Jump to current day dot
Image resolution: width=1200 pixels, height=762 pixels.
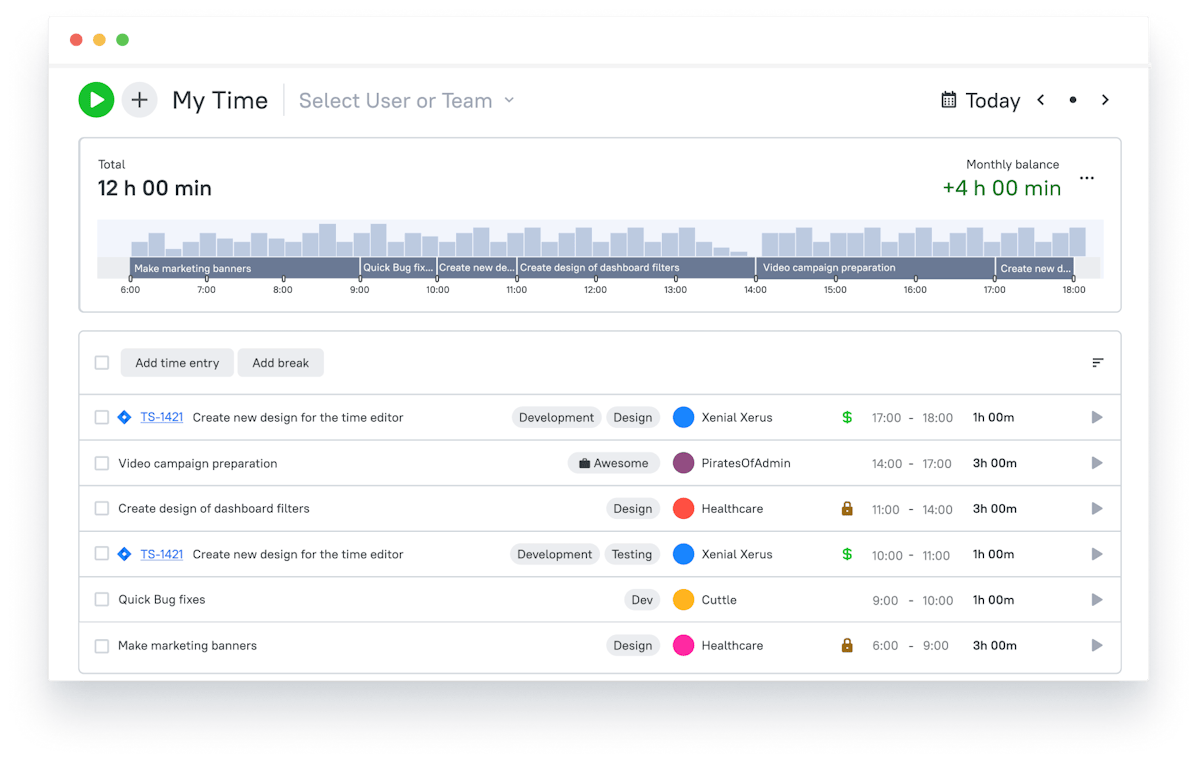pos(1073,100)
